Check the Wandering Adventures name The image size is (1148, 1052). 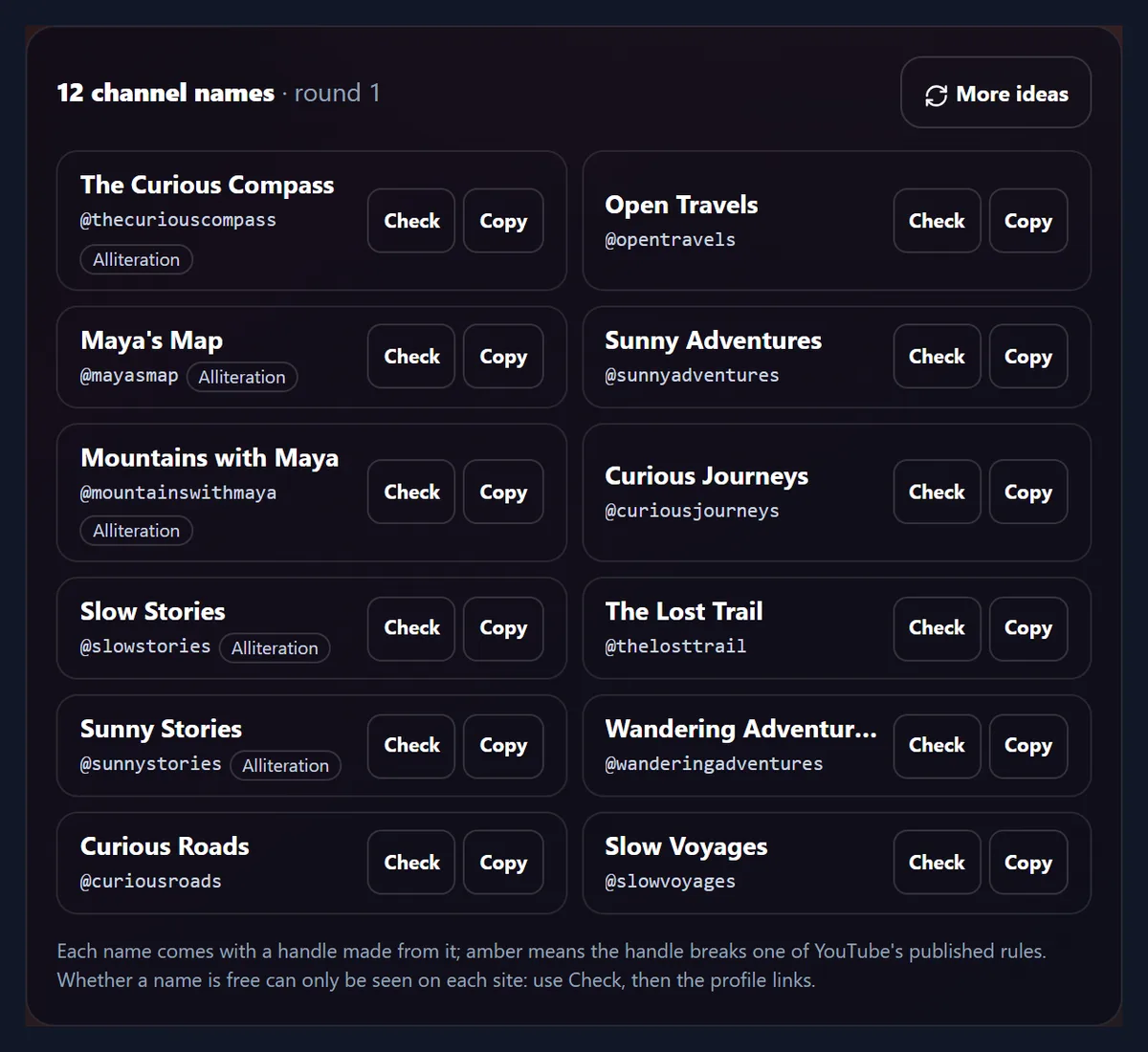click(x=937, y=746)
